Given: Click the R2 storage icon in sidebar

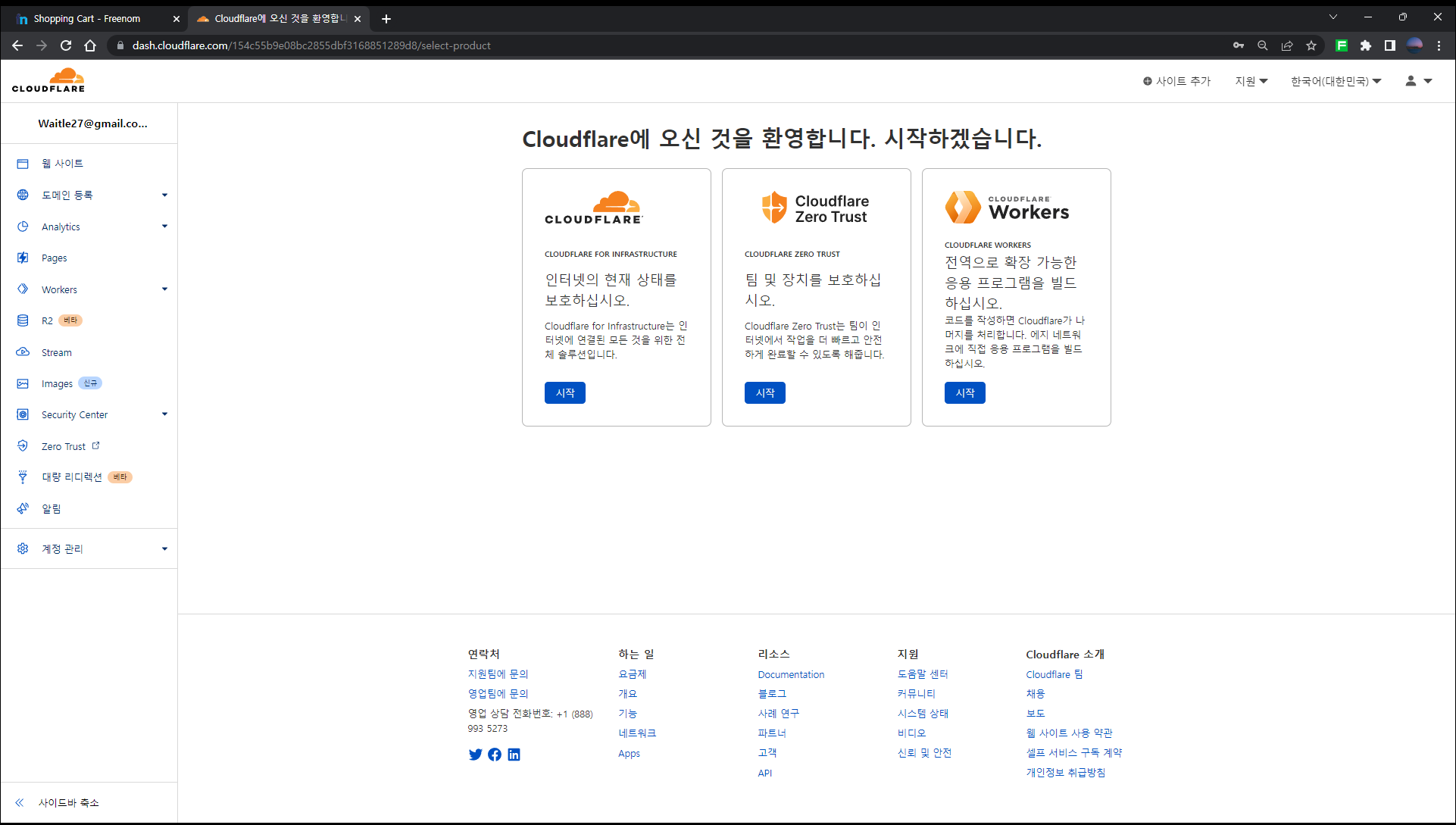Looking at the screenshot, I should pyautogui.click(x=23, y=320).
